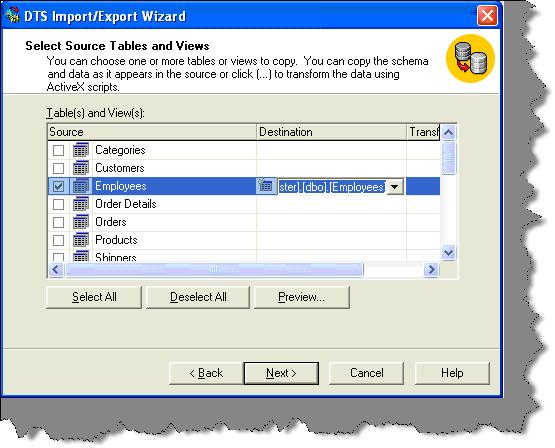Click the Transform column header
555x448 pixels.
click(423, 132)
